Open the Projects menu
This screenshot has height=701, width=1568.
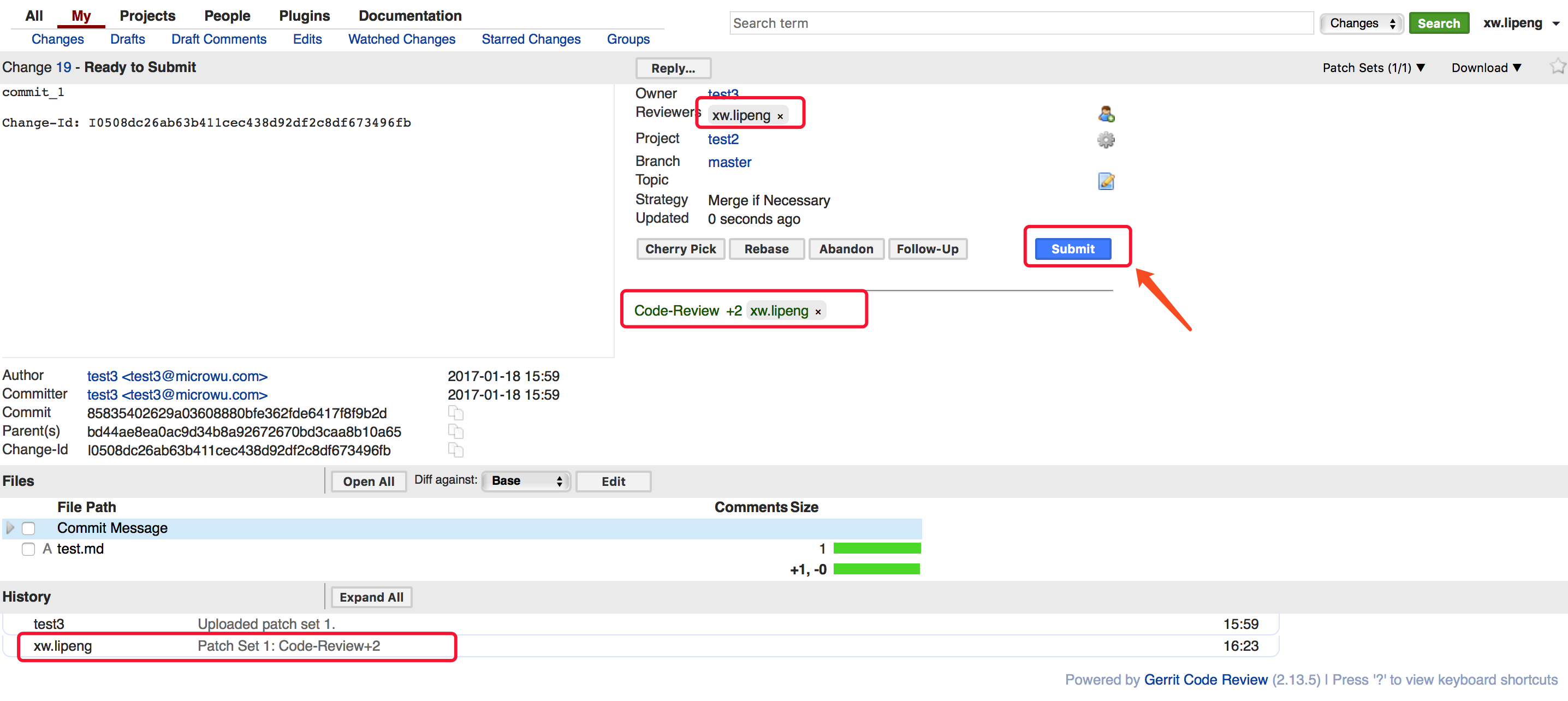point(147,16)
